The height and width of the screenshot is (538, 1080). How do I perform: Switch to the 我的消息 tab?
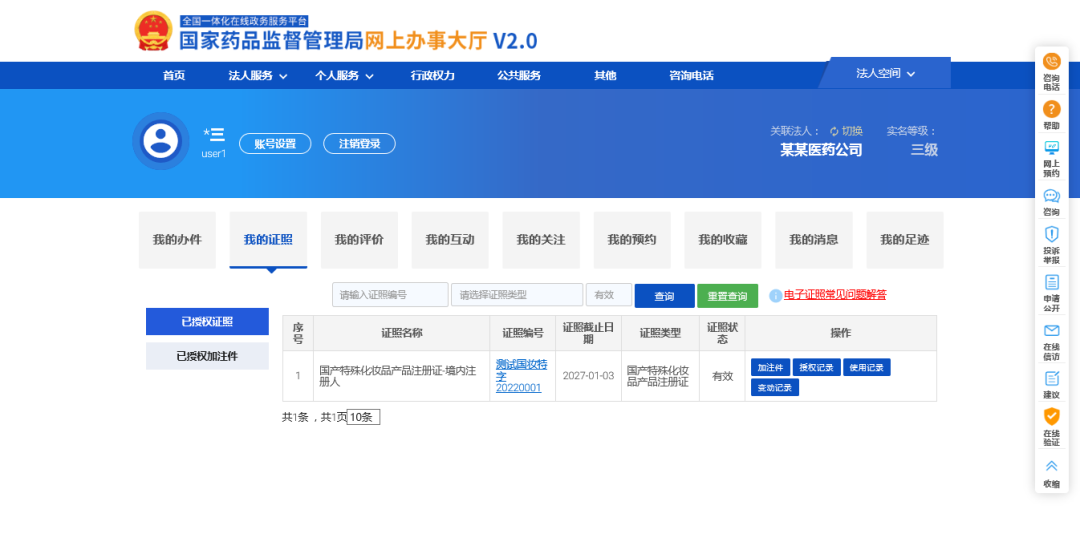point(813,240)
